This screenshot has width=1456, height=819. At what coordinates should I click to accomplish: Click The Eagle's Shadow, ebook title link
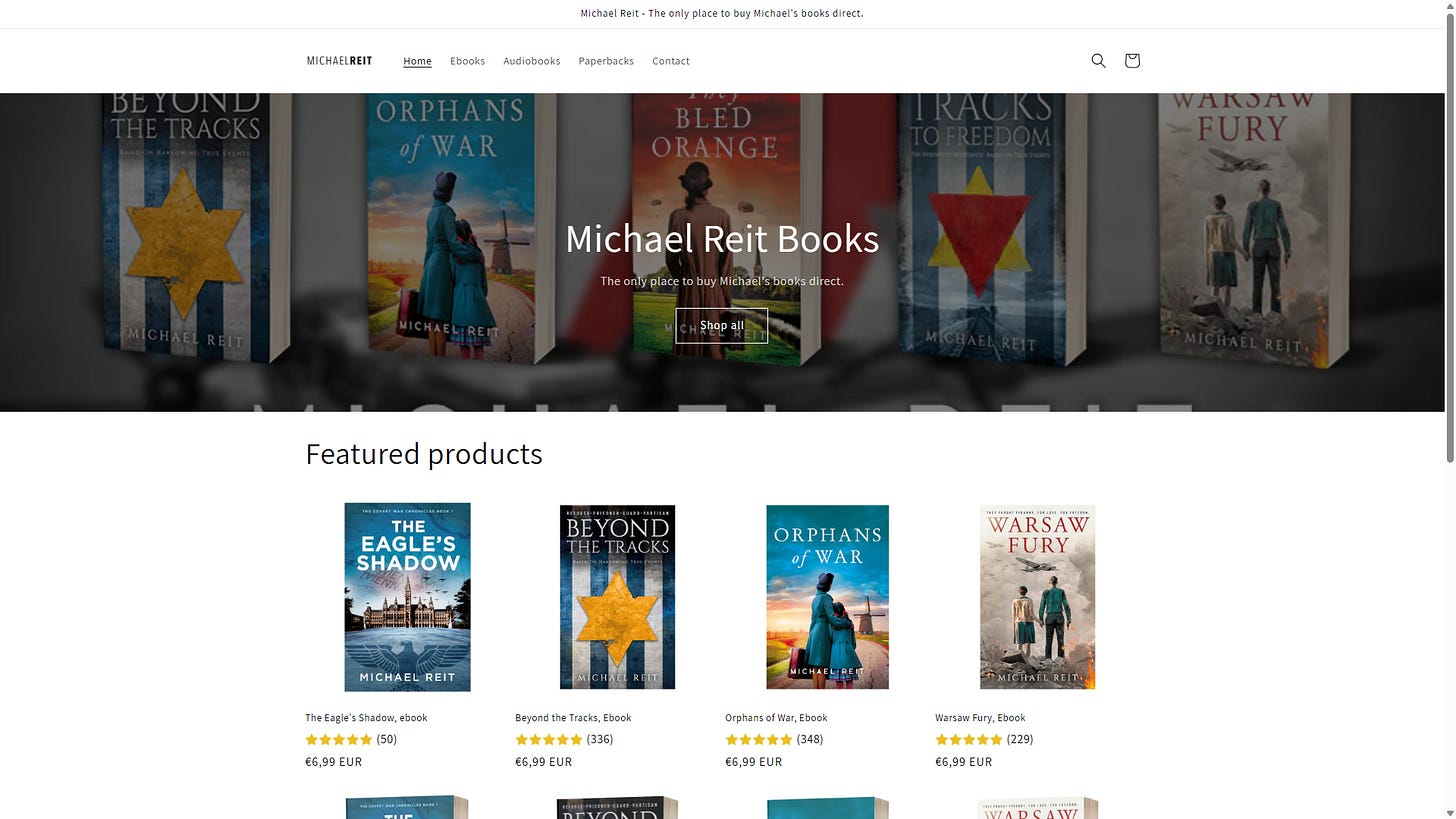coord(366,717)
